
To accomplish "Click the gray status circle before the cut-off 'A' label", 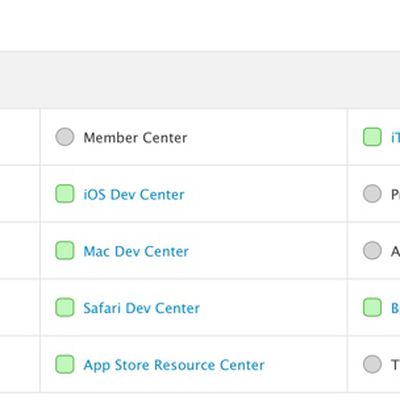I will pyautogui.click(x=372, y=250).
